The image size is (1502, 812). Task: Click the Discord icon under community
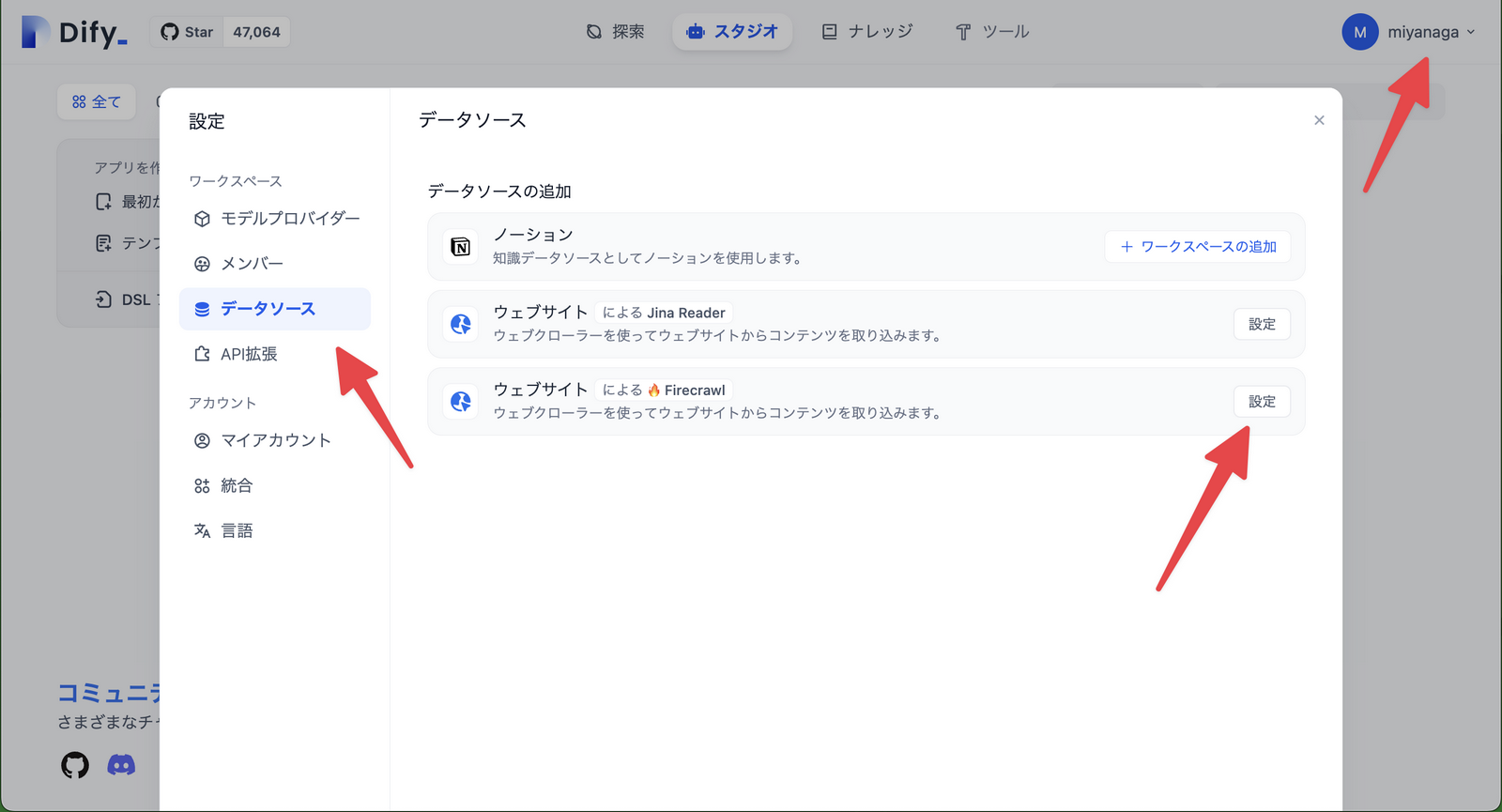[x=121, y=765]
